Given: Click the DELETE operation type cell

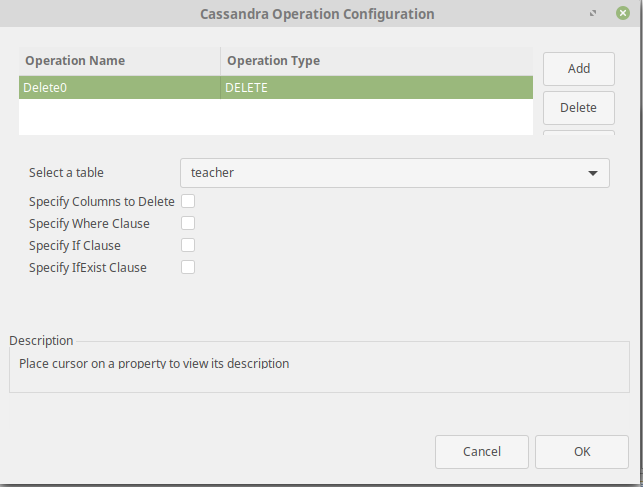Looking at the screenshot, I should coord(376,87).
